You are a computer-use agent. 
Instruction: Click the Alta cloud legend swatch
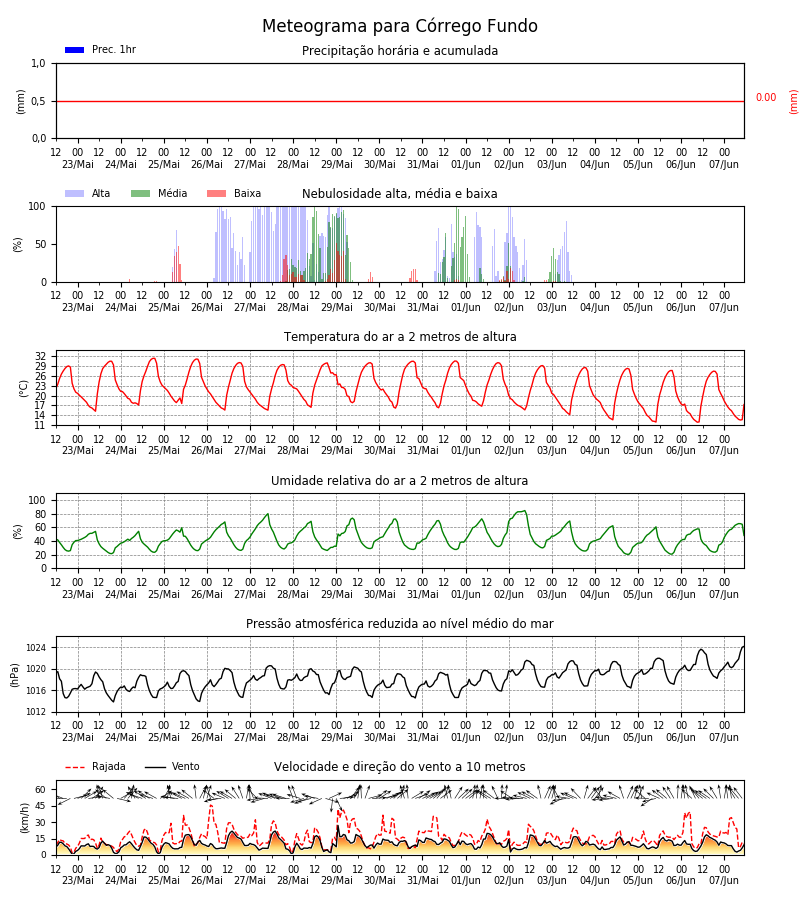point(75,193)
